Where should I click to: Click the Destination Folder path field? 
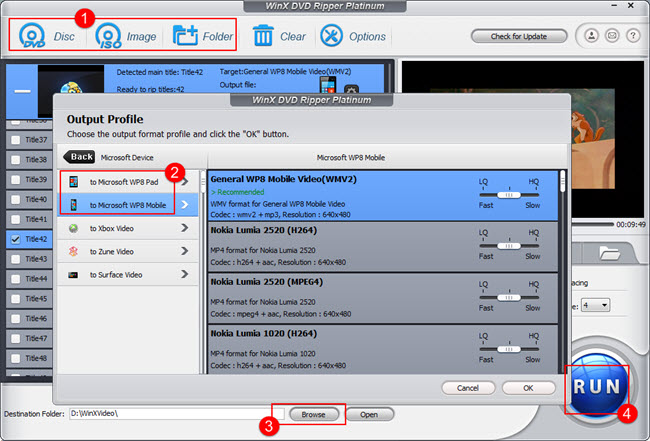(177, 414)
